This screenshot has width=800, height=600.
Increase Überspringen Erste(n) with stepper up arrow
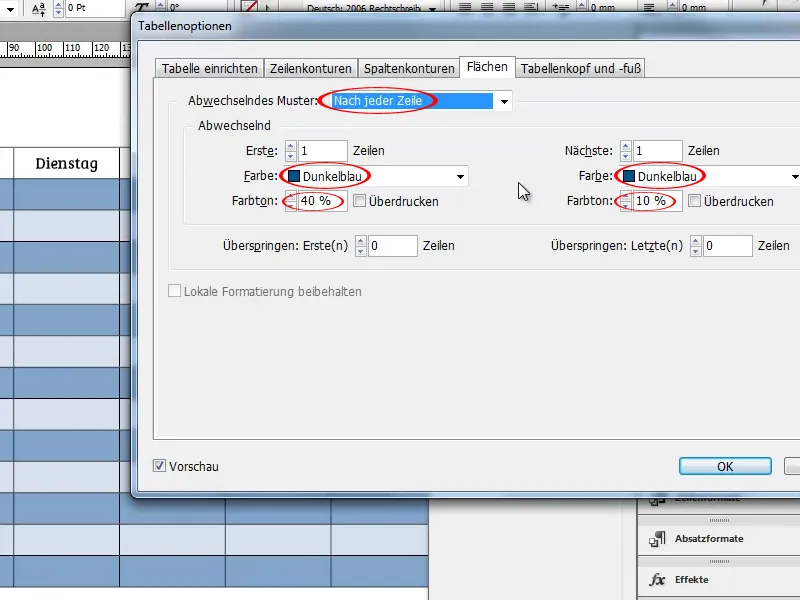361,241
